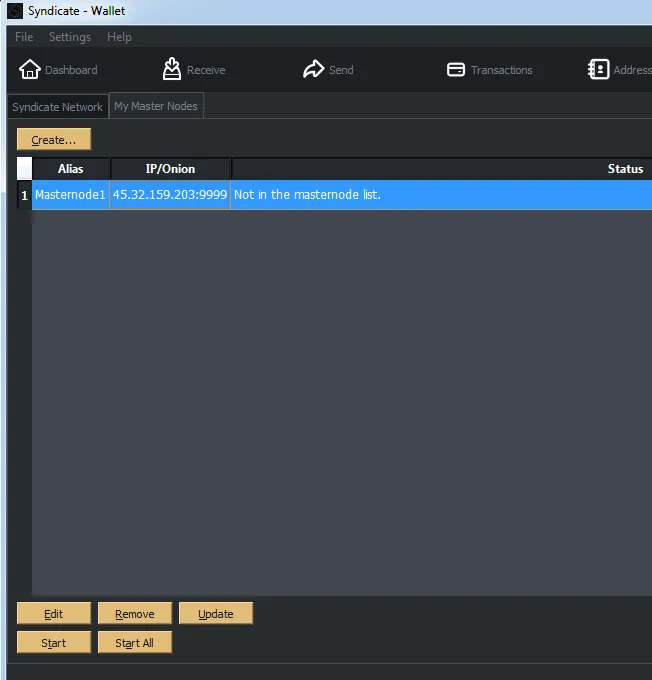Click the Remove button
Viewport: 652px width, 680px height.
[135, 614]
